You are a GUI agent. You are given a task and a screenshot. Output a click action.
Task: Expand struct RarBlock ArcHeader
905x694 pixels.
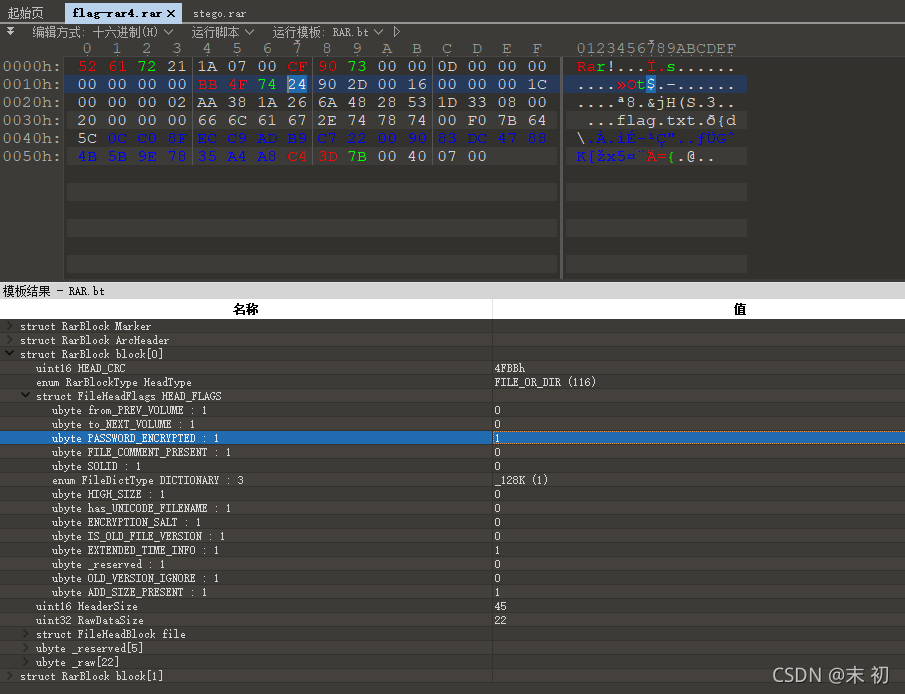coord(9,340)
